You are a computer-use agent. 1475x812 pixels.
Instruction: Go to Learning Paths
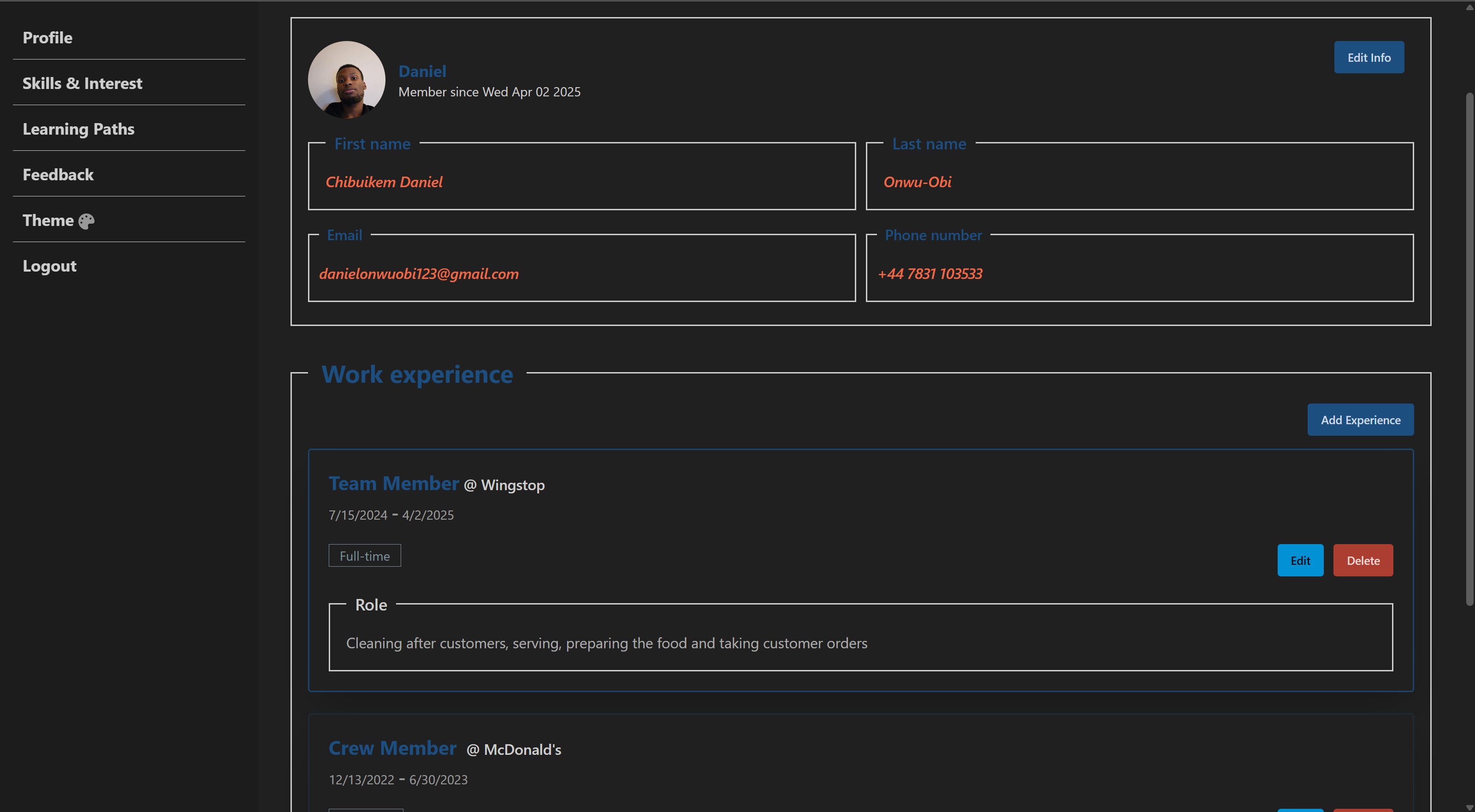78,130
